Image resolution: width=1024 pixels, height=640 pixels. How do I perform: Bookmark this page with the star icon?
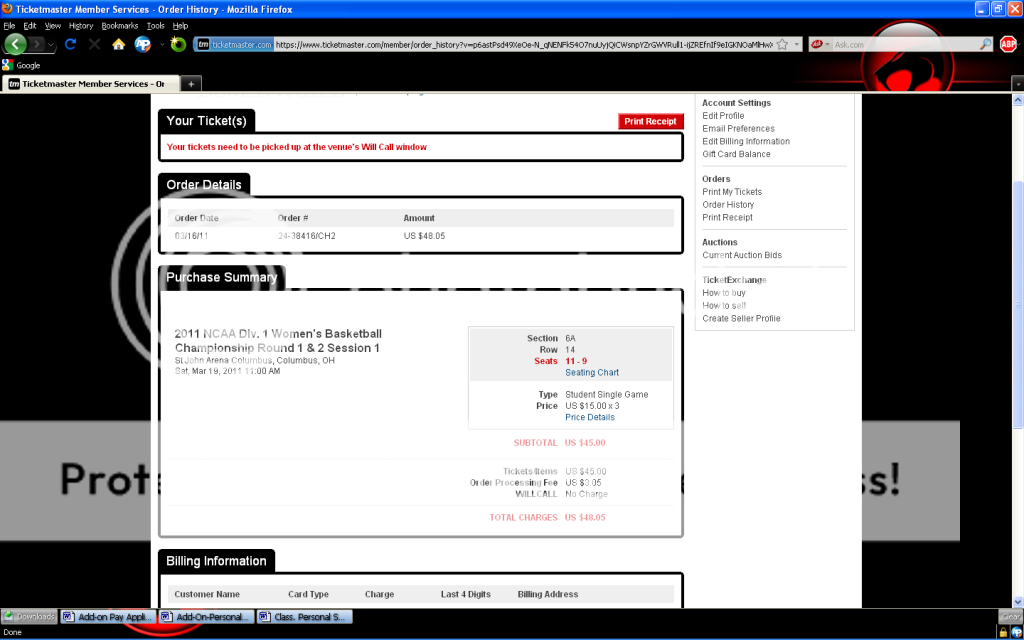(x=782, y=44)
